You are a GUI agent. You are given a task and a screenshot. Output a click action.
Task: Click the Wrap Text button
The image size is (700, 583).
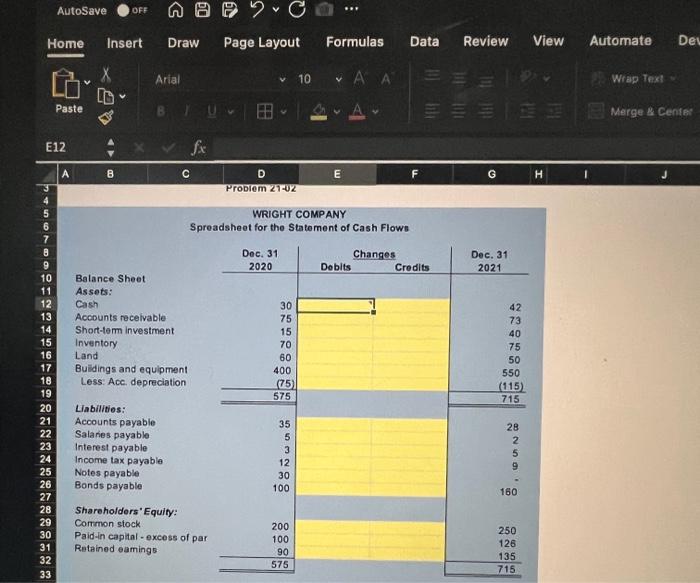[634, 79]
